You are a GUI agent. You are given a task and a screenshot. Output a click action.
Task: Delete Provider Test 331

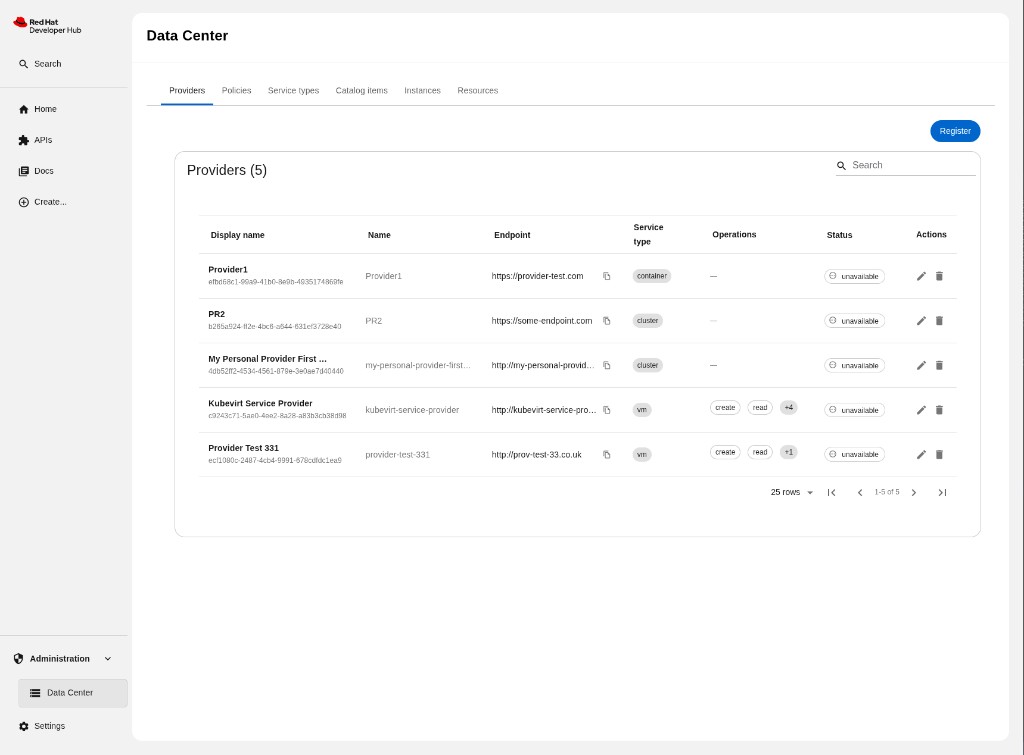[939, 455]
